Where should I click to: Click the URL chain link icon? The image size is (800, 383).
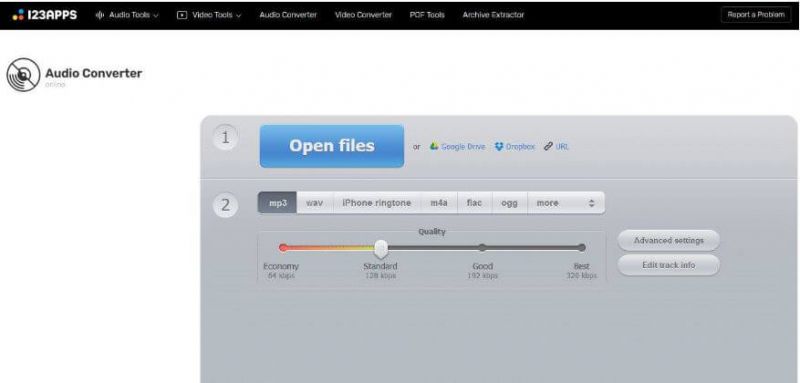[548, 146]
